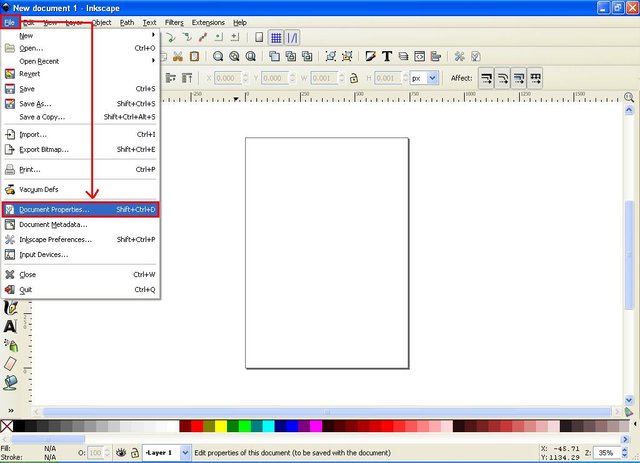This screenshot has width=640, height=463.
Task: Toggle snap to page border
Action: tap(259, 38)
